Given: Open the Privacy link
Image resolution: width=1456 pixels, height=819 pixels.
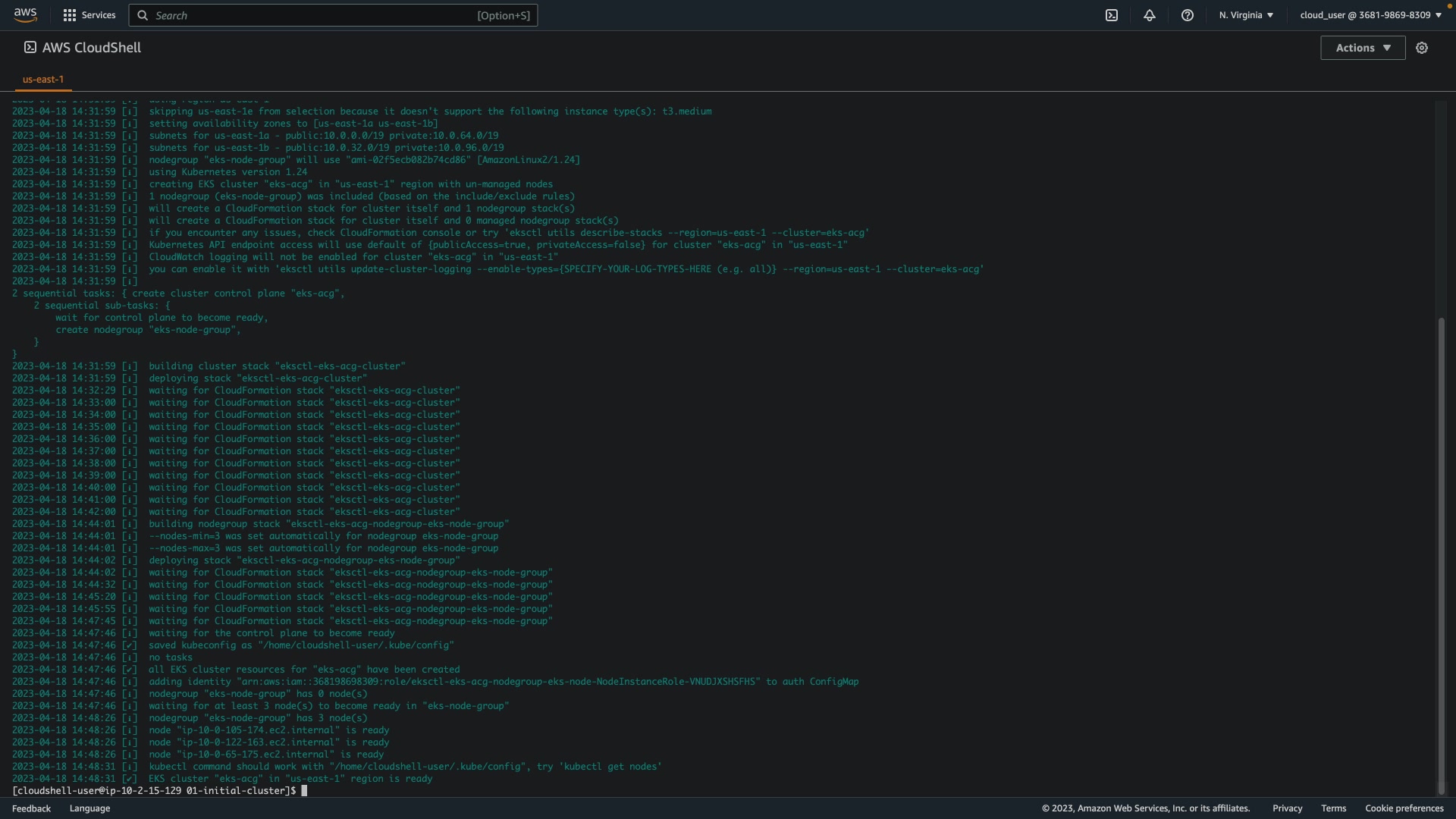Looking at the screenshot, I should click(x=1287, y=808).
